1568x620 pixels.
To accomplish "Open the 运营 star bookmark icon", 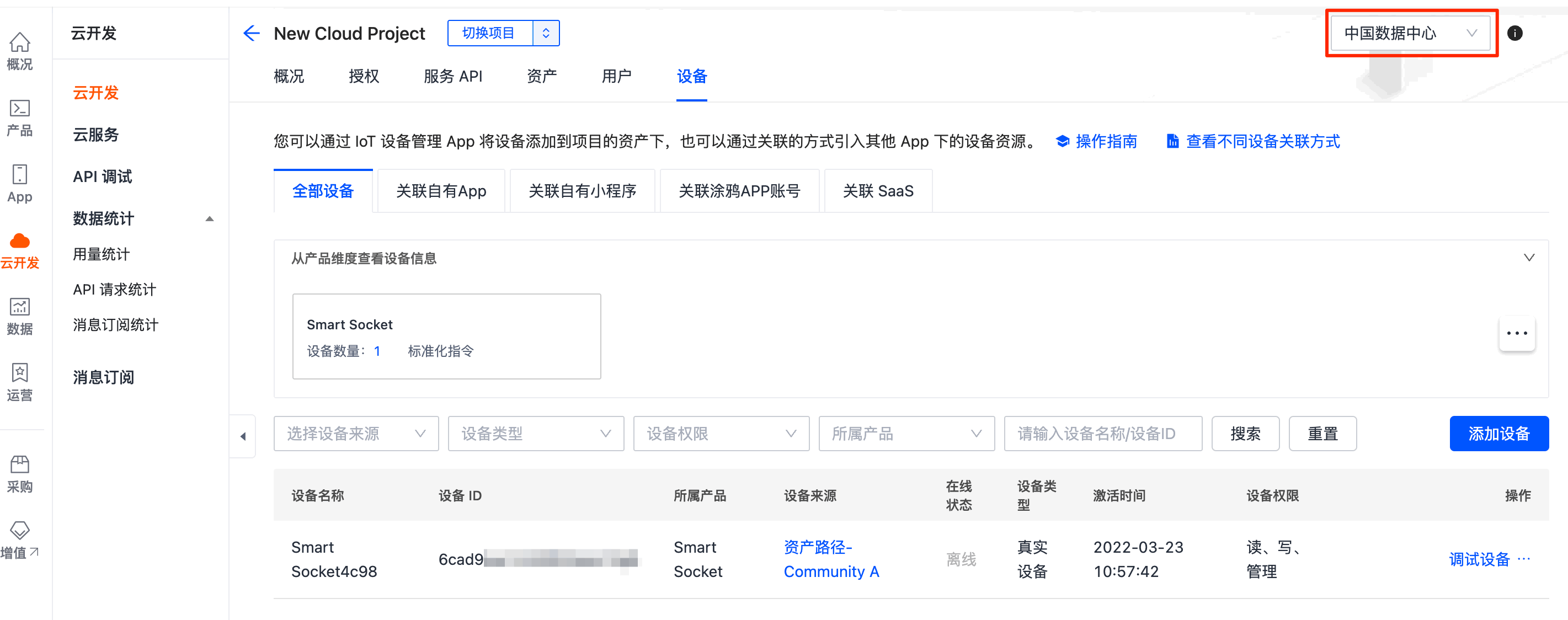I will click(19, 372).
